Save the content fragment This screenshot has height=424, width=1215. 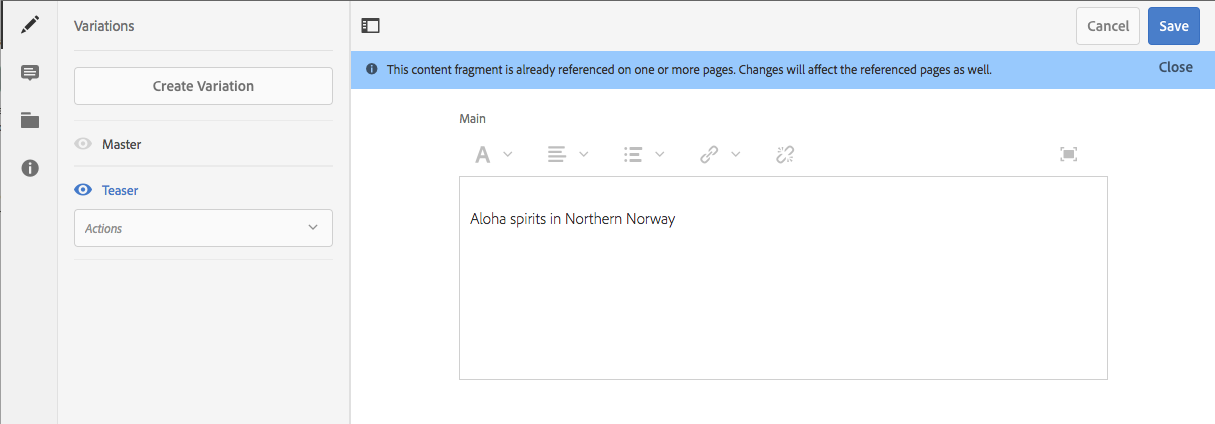[x=1173, y=26]
